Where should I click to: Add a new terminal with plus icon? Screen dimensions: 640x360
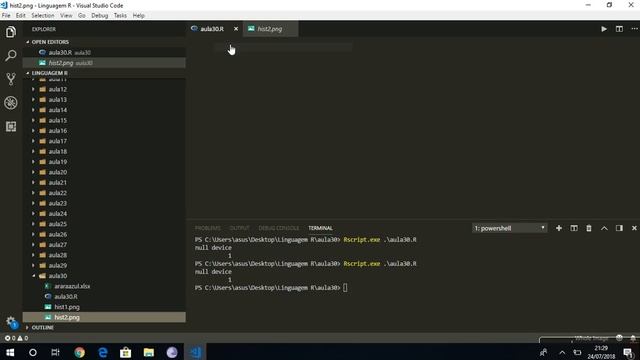pyautogui.click(x=559, y=228)
